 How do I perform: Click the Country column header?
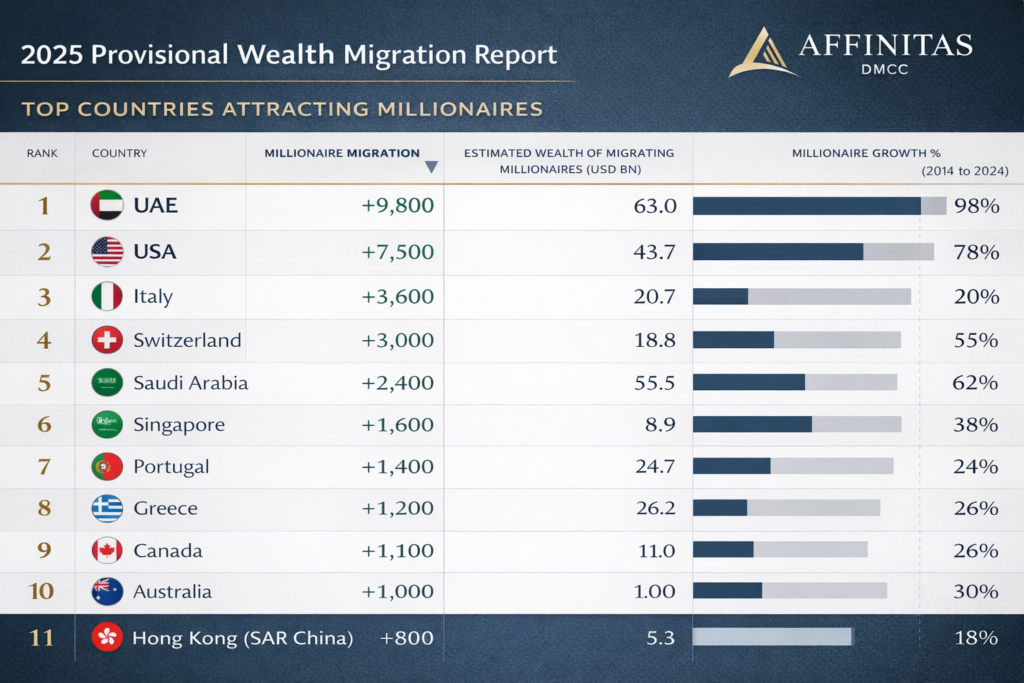[119, 153]
